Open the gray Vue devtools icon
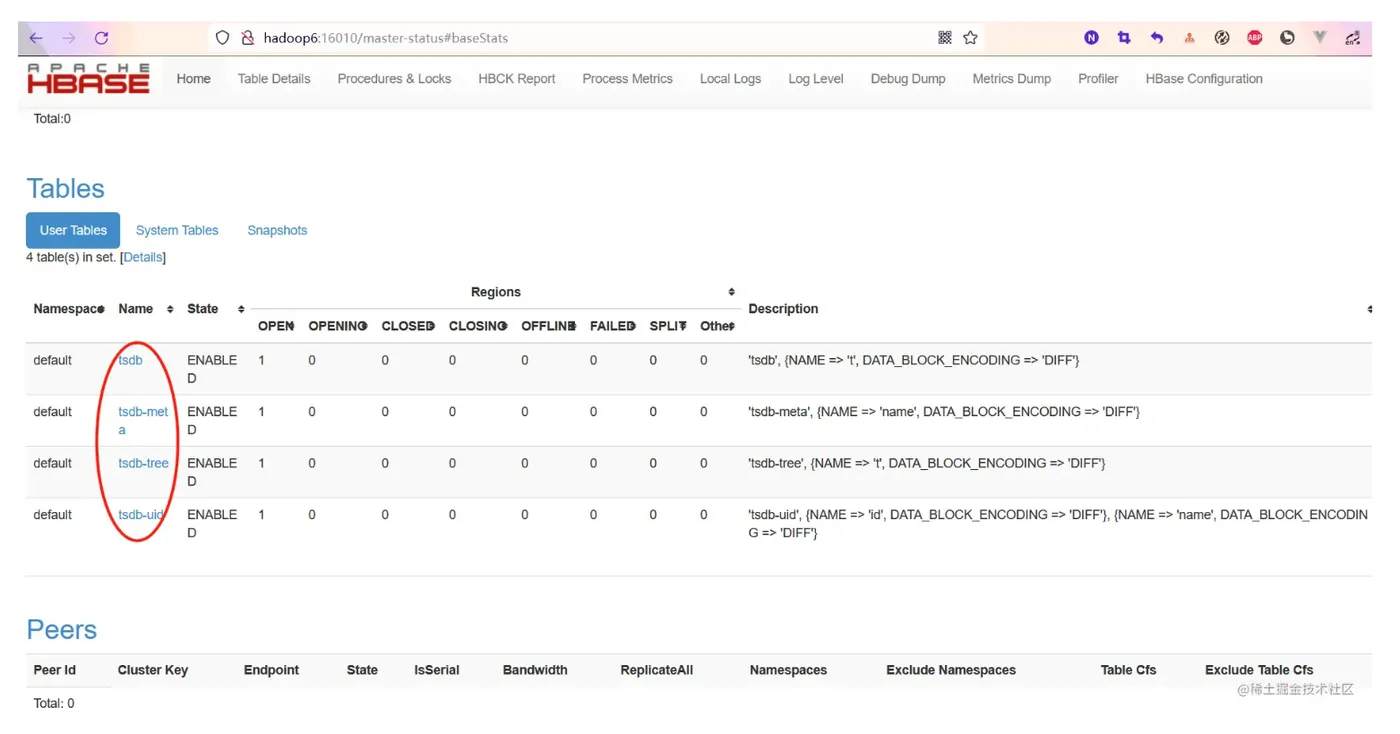This screenshot has width=1400, height=734. [x=1320, y=38]
